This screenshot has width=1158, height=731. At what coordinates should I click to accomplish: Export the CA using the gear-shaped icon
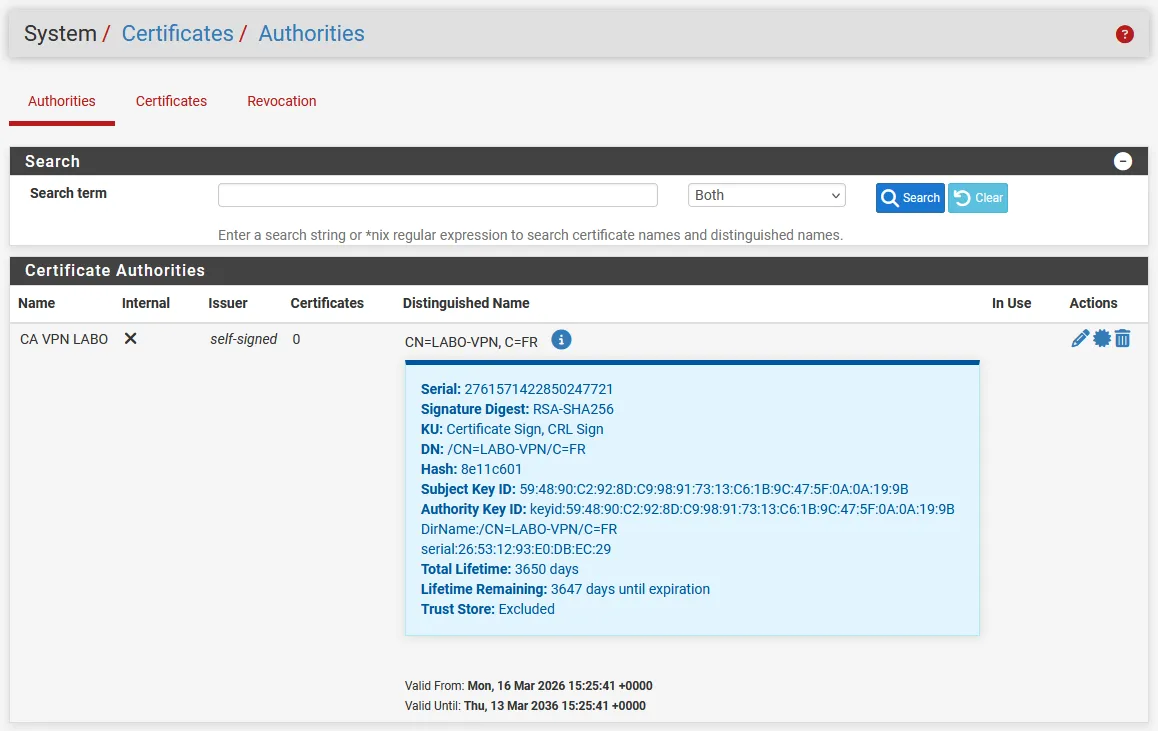1102,339
